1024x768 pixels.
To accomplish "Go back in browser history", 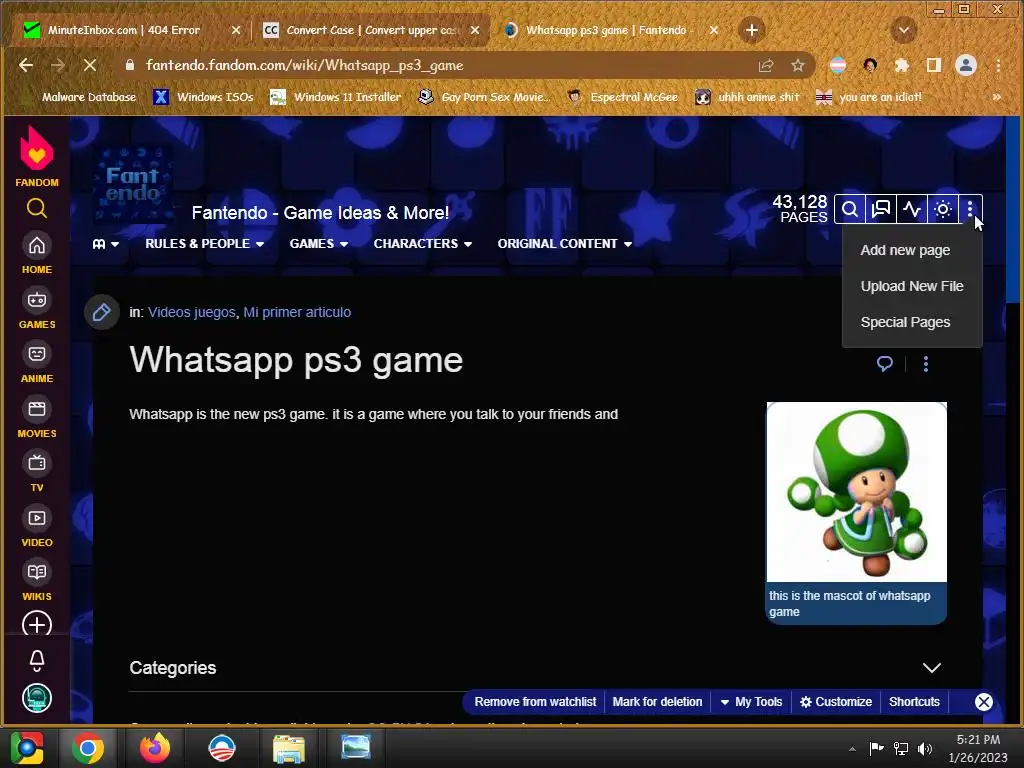I will point(26,65).
